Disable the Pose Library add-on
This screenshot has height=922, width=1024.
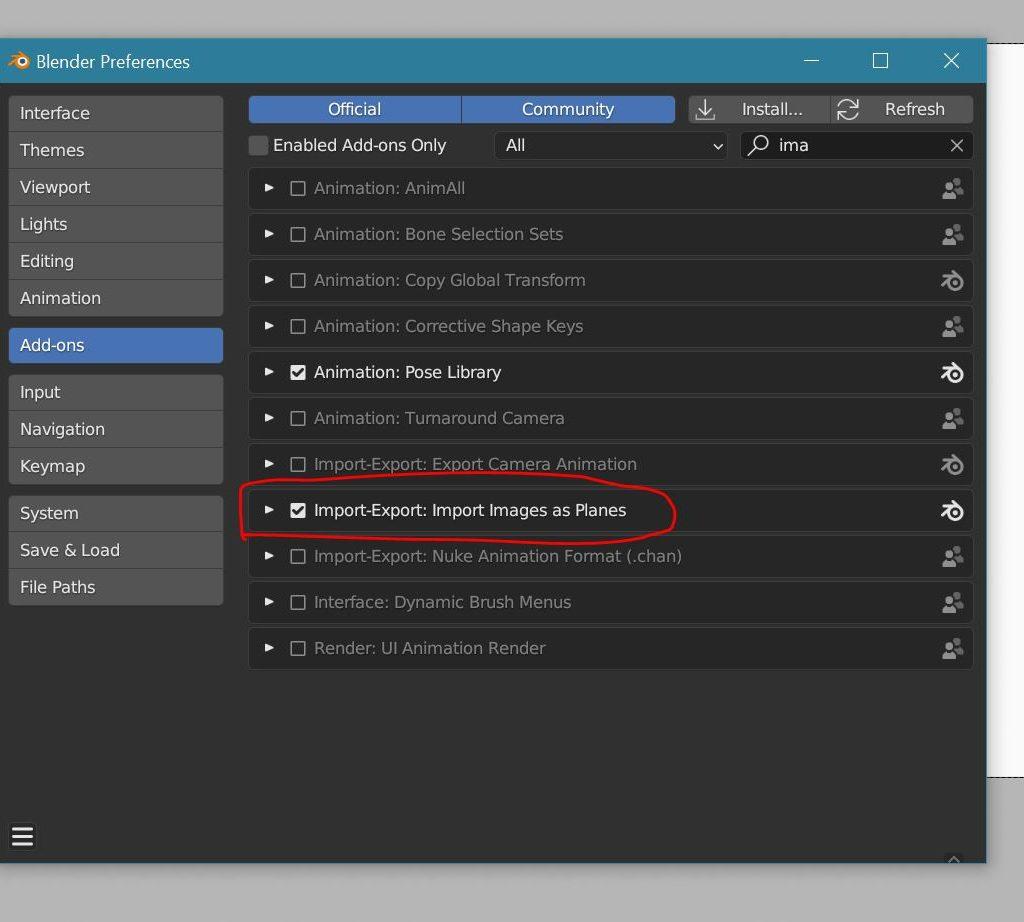[298, 373]
